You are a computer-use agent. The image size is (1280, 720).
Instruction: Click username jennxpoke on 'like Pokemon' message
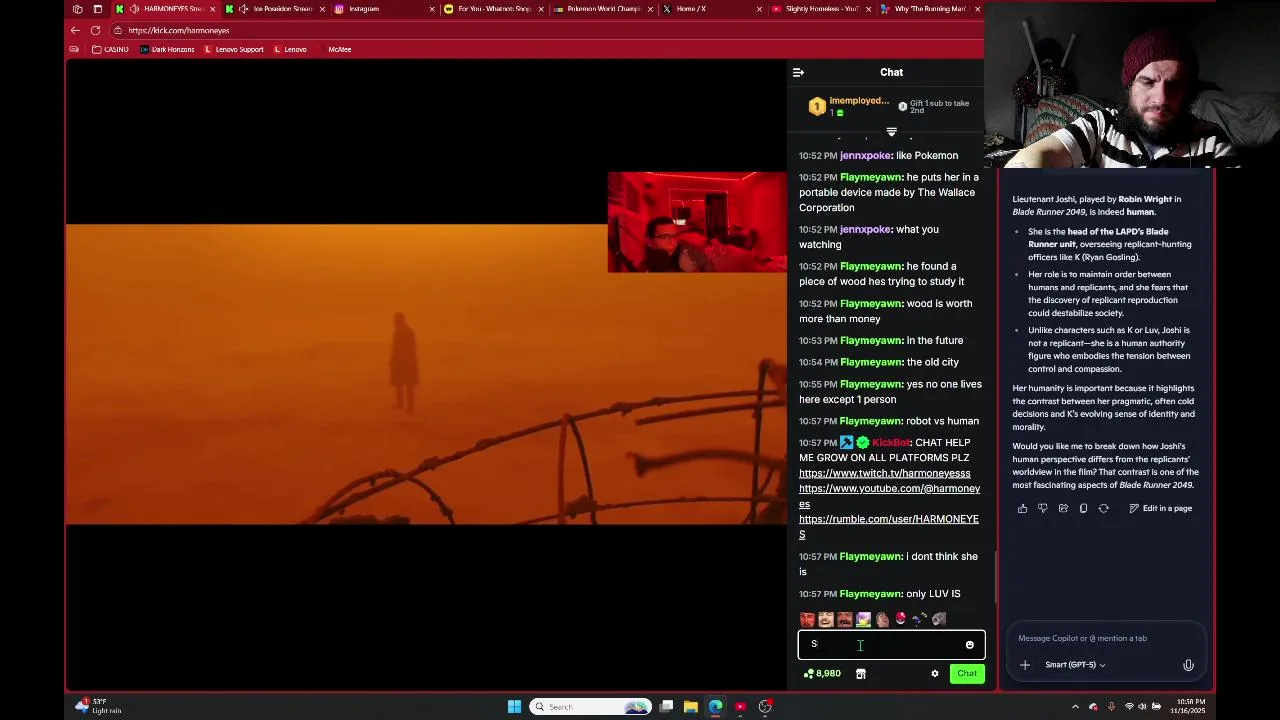coord(865,156)
